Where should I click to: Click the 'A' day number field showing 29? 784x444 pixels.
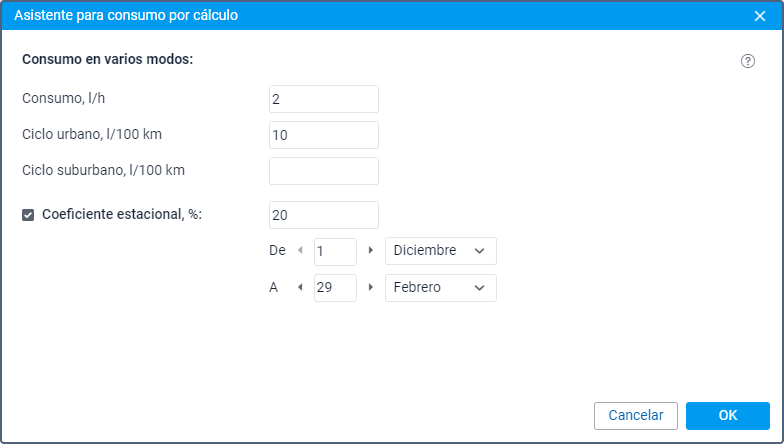point(334,288)
